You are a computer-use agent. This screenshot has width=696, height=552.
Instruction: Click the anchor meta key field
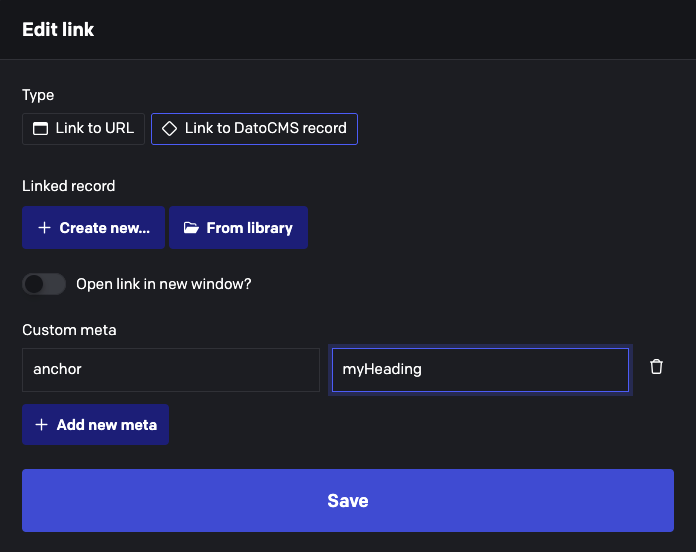[171, 370]
